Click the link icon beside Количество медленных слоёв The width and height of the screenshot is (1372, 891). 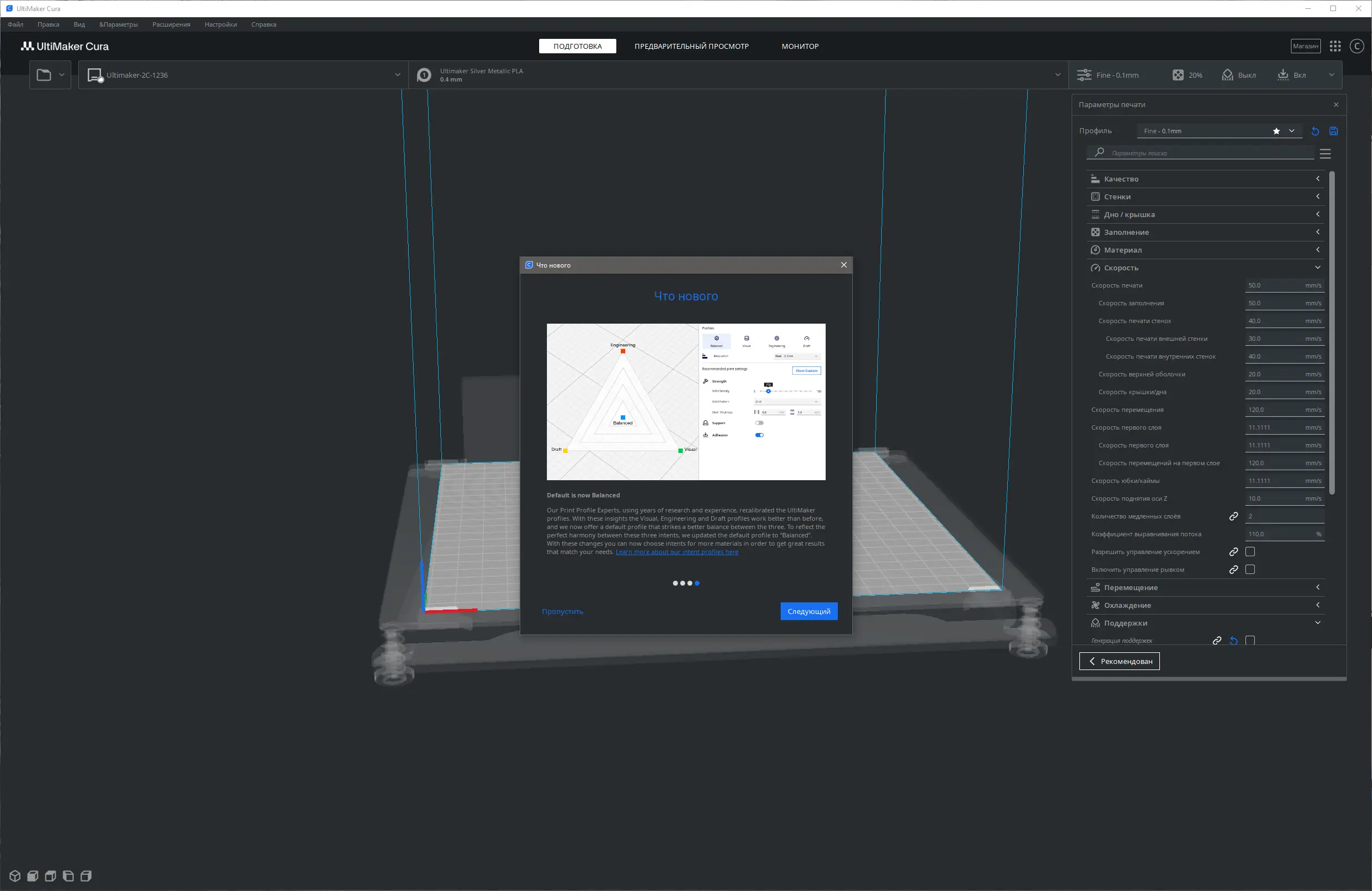[x=1233, y=516]
